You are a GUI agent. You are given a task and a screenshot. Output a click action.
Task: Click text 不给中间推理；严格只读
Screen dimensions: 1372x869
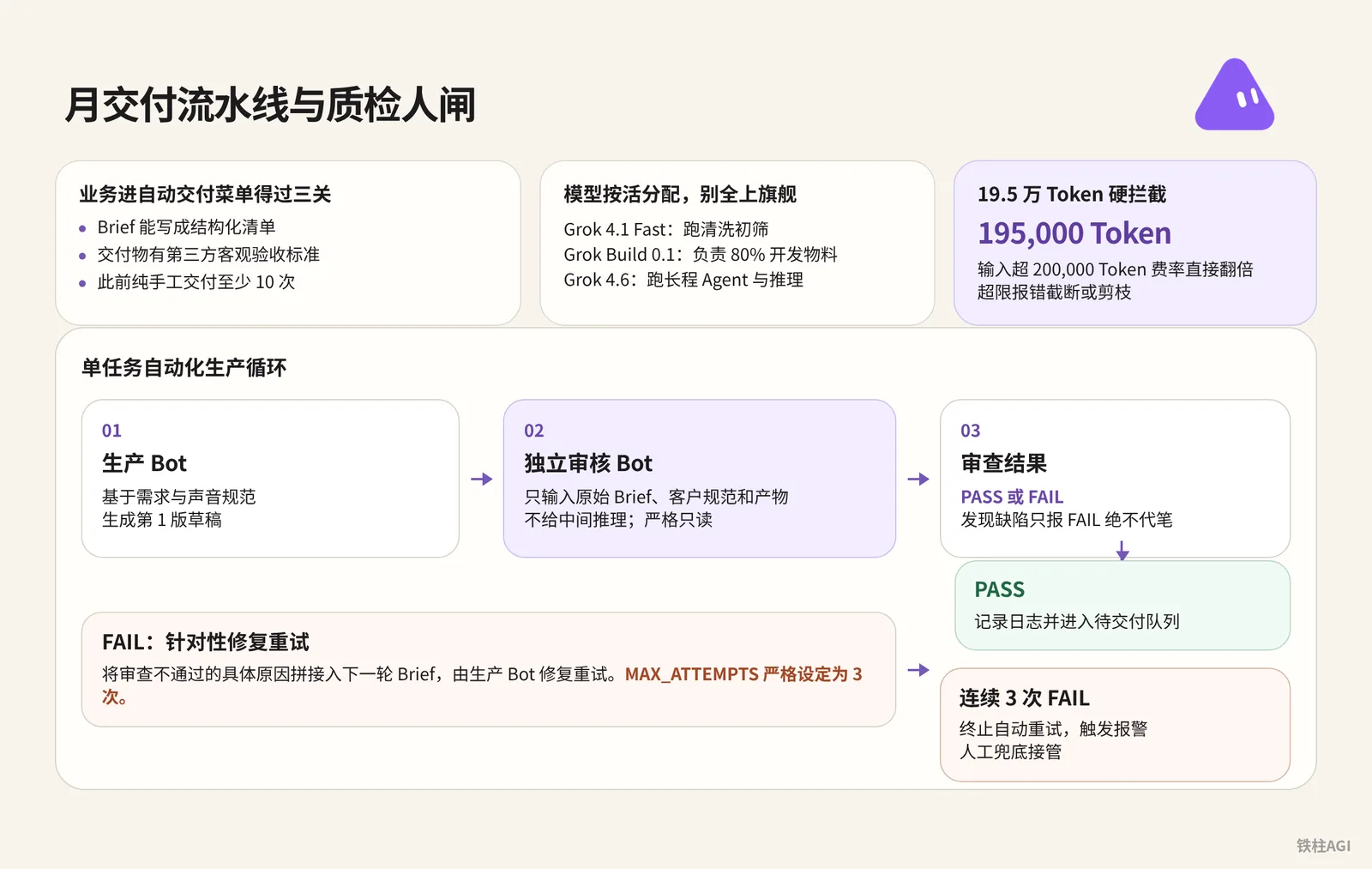click(618, 520)
